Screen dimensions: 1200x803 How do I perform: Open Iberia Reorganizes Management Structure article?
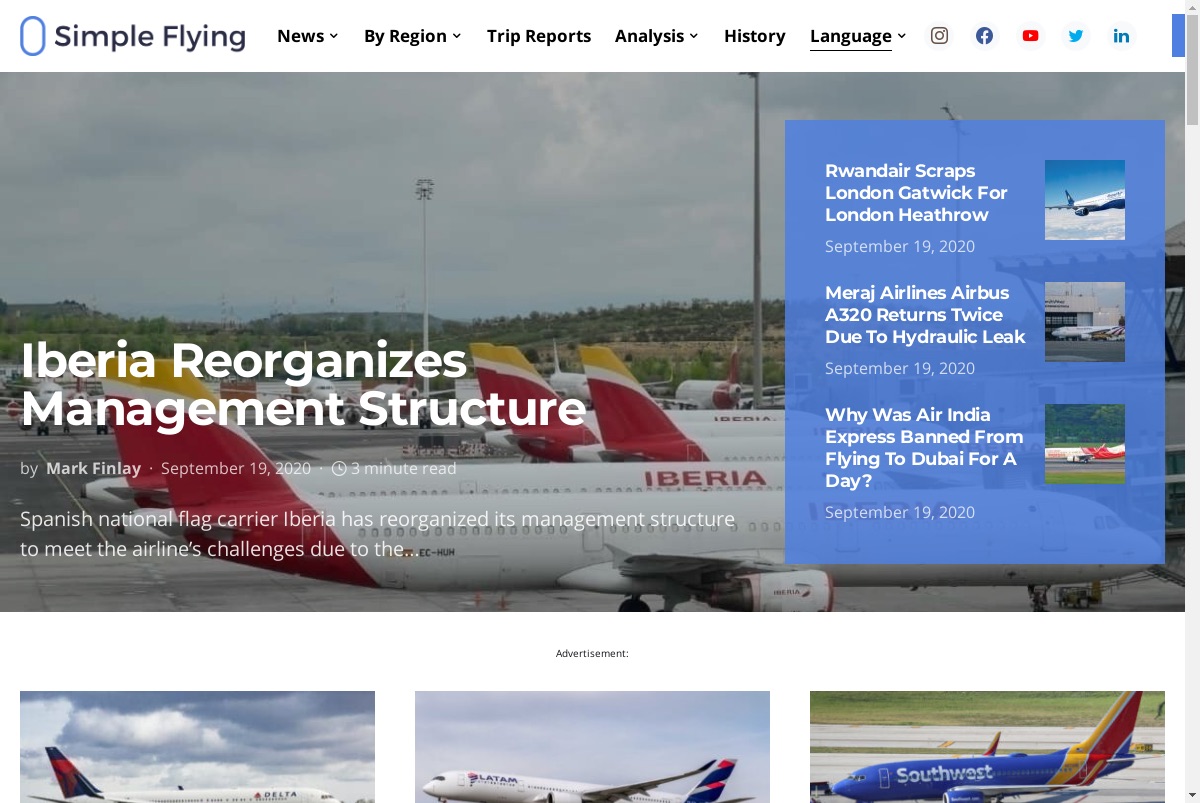point(303,384)
